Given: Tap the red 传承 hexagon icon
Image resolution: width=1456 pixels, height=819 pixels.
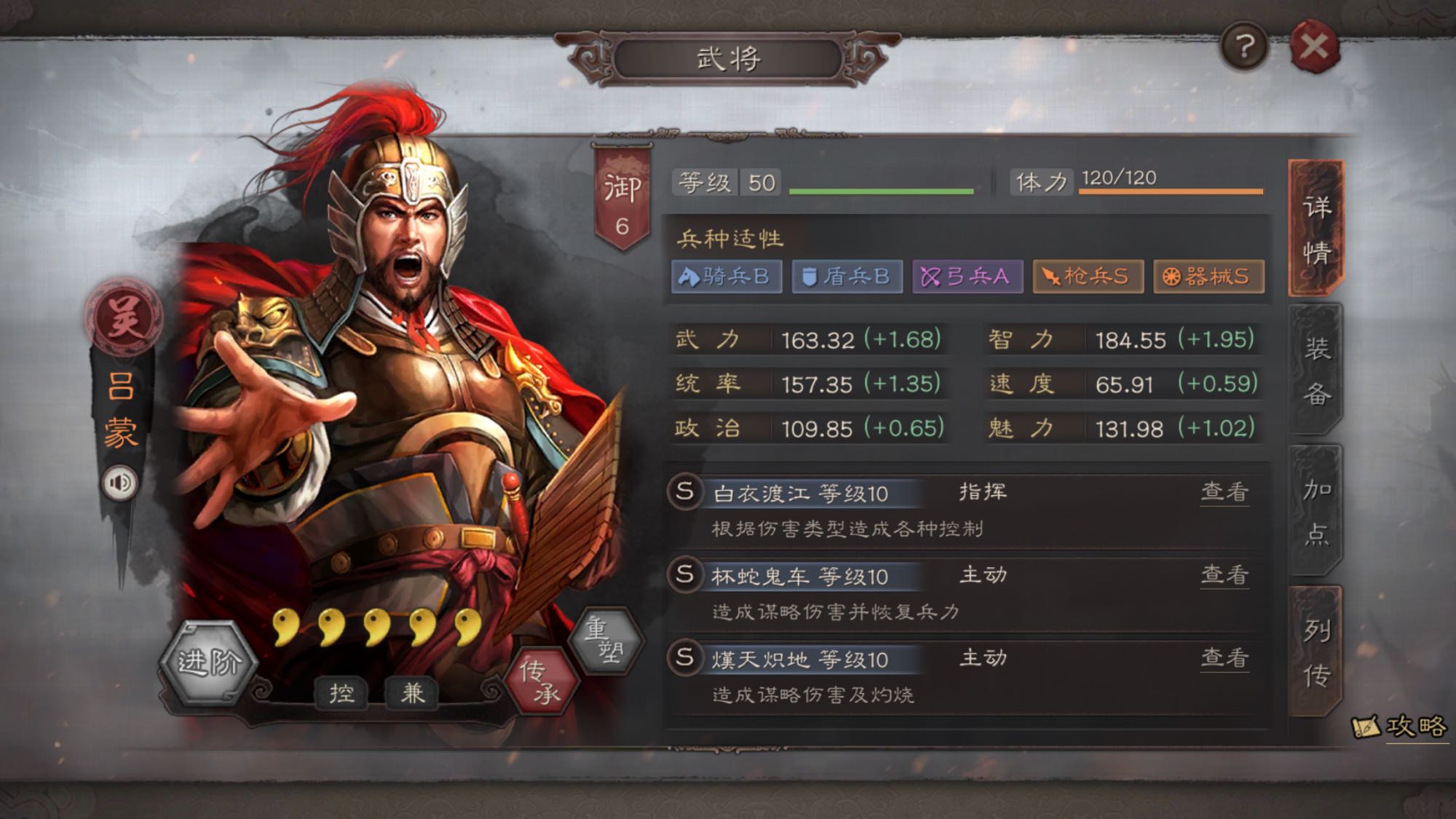Looking at the screenshot, I should coord(541,681).
